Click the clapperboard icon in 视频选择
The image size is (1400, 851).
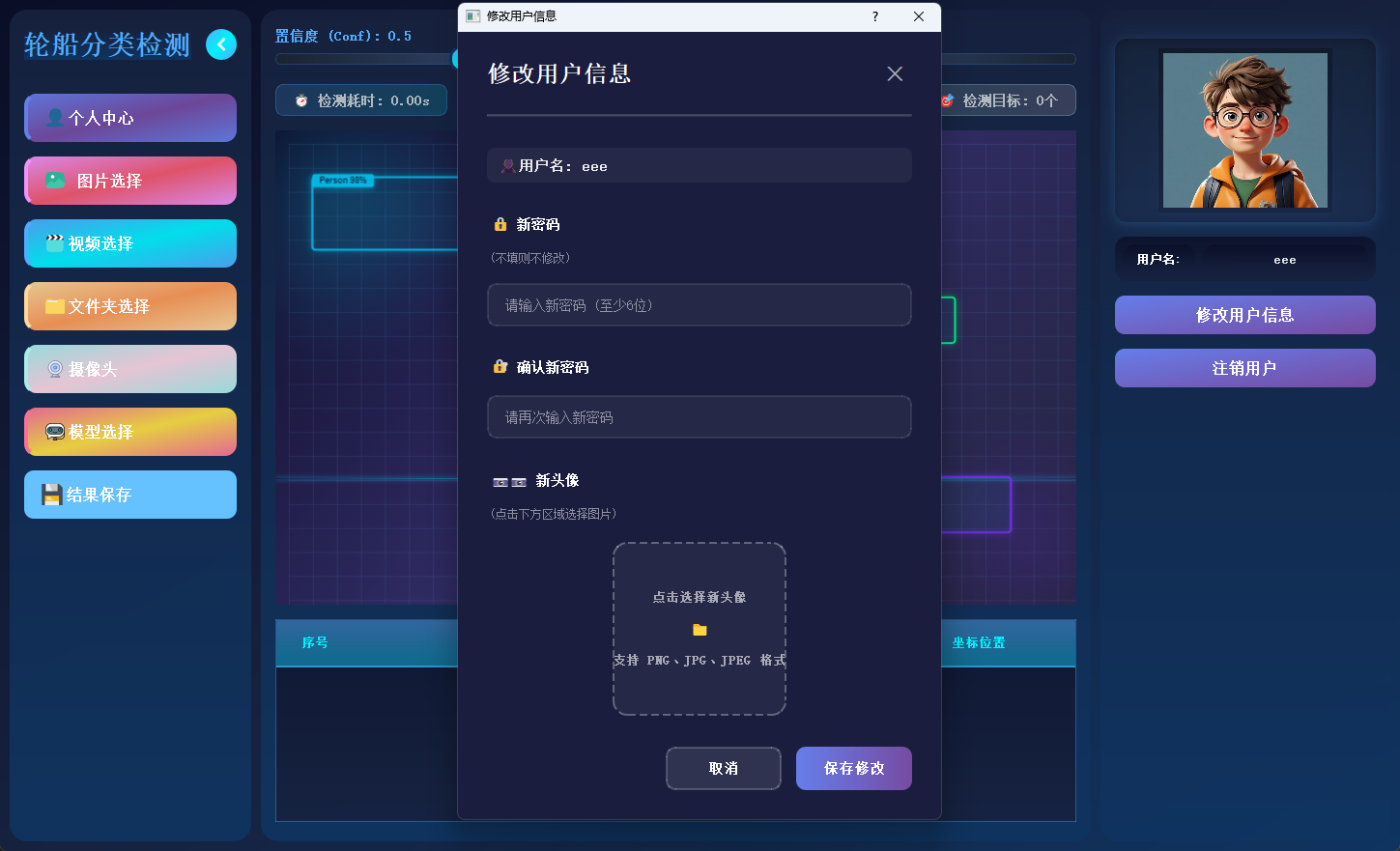55,243
